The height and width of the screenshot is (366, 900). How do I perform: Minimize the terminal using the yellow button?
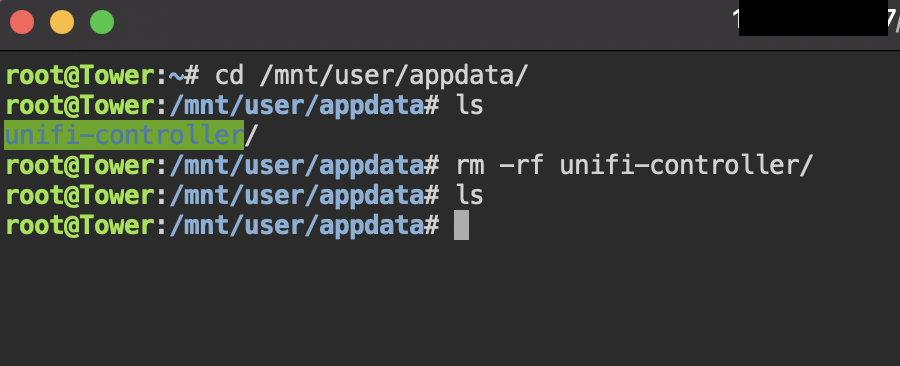62,23
